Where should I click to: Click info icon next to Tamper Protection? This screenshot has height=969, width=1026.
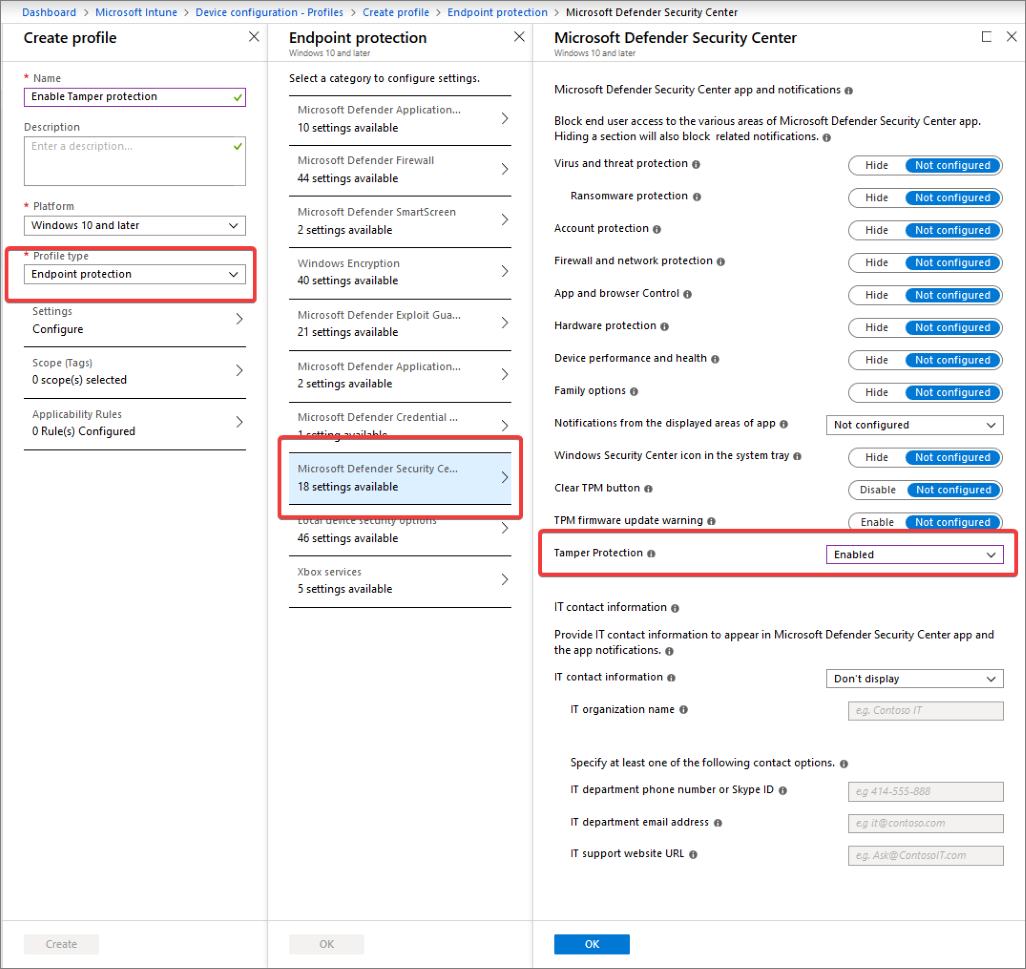click(652, 554)
